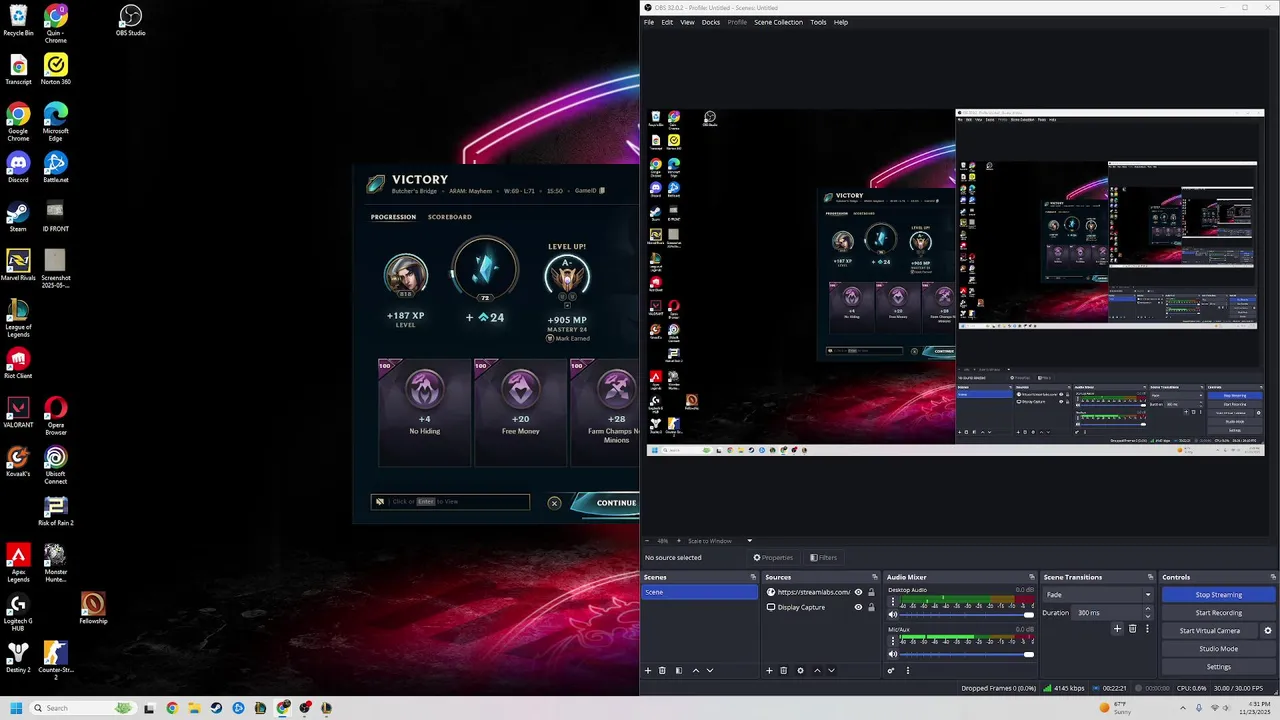Increase transition Duration with up arrow
This screenshot has height=720, width=1280.
(x=1147, y=609)
